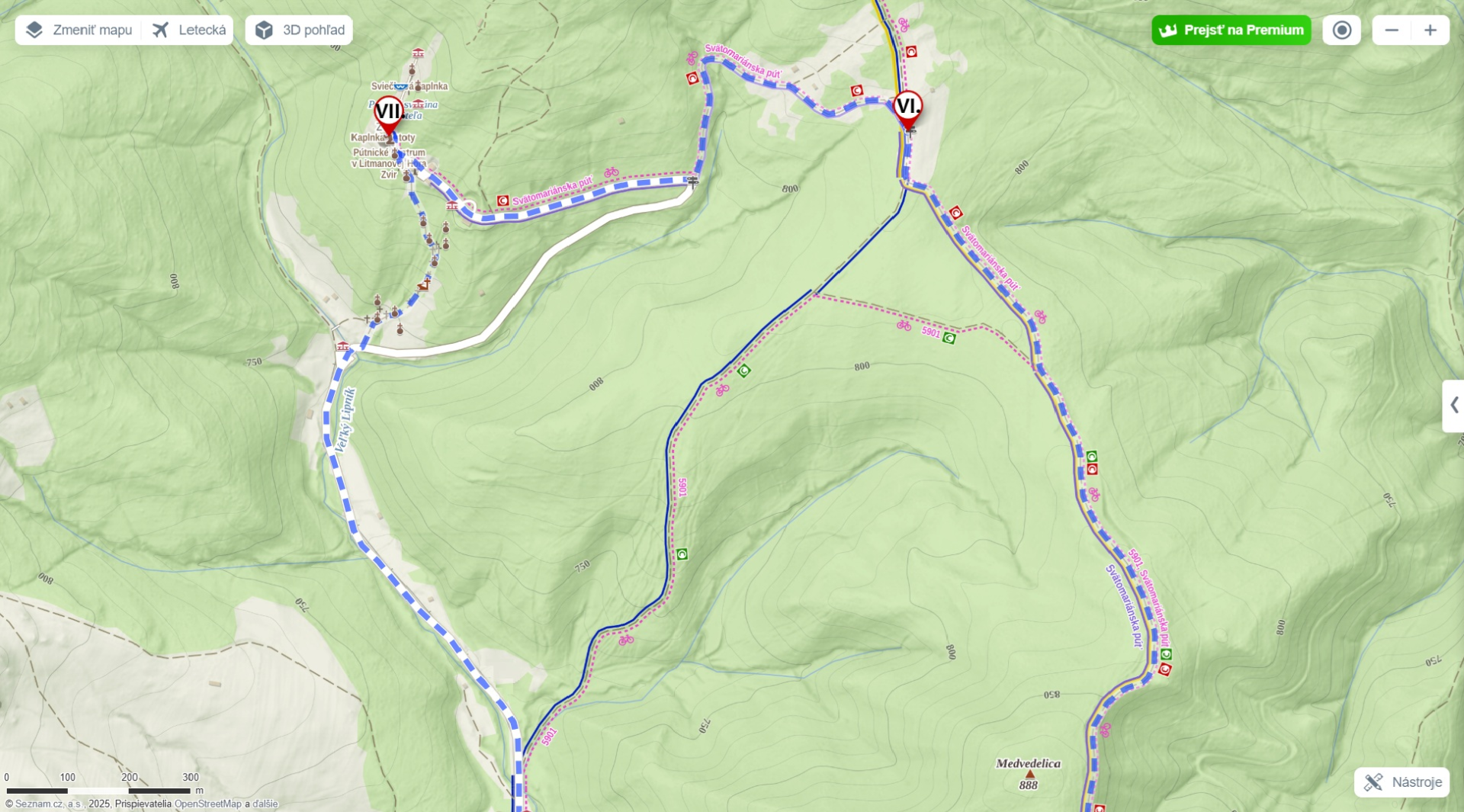Enable the 3D pohľad view

click(x=299, y=30)
